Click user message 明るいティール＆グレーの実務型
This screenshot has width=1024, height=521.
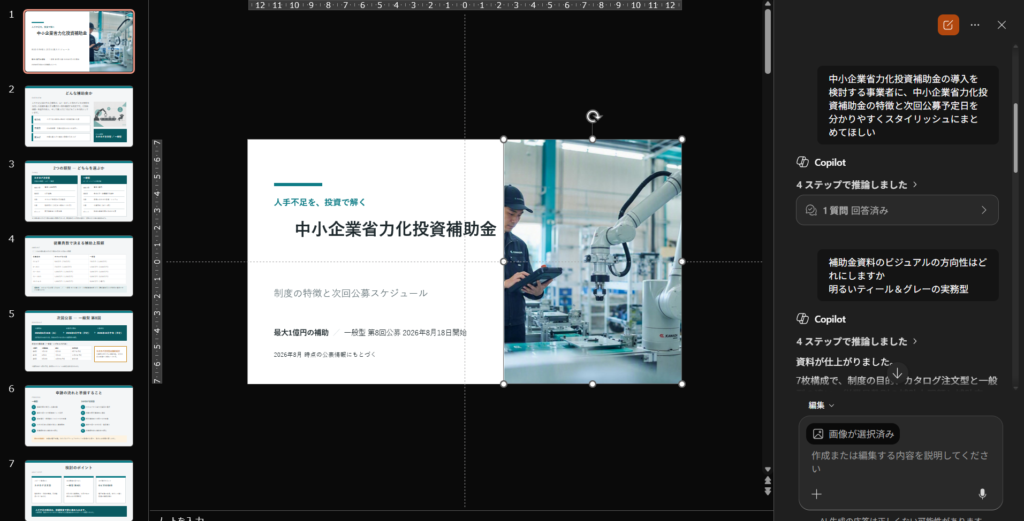[x=899, y=289]
